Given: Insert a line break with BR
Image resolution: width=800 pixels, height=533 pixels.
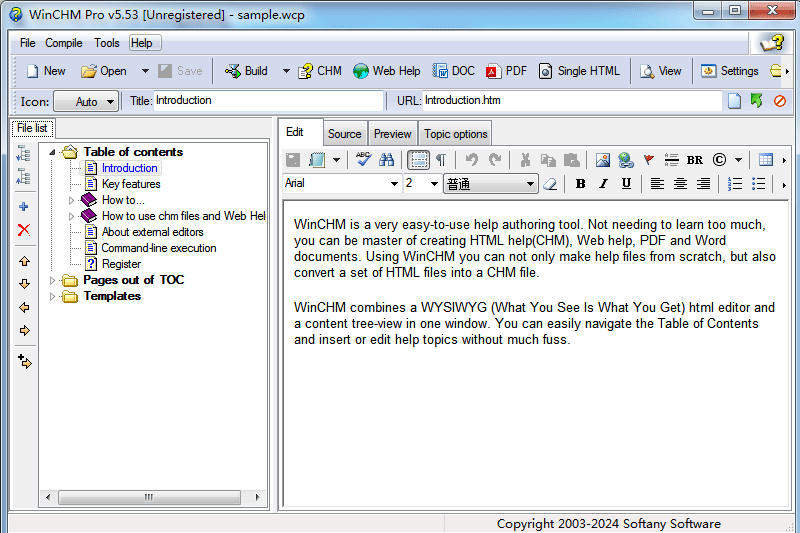Looking at the screenshot, I should tap(694, 160).
